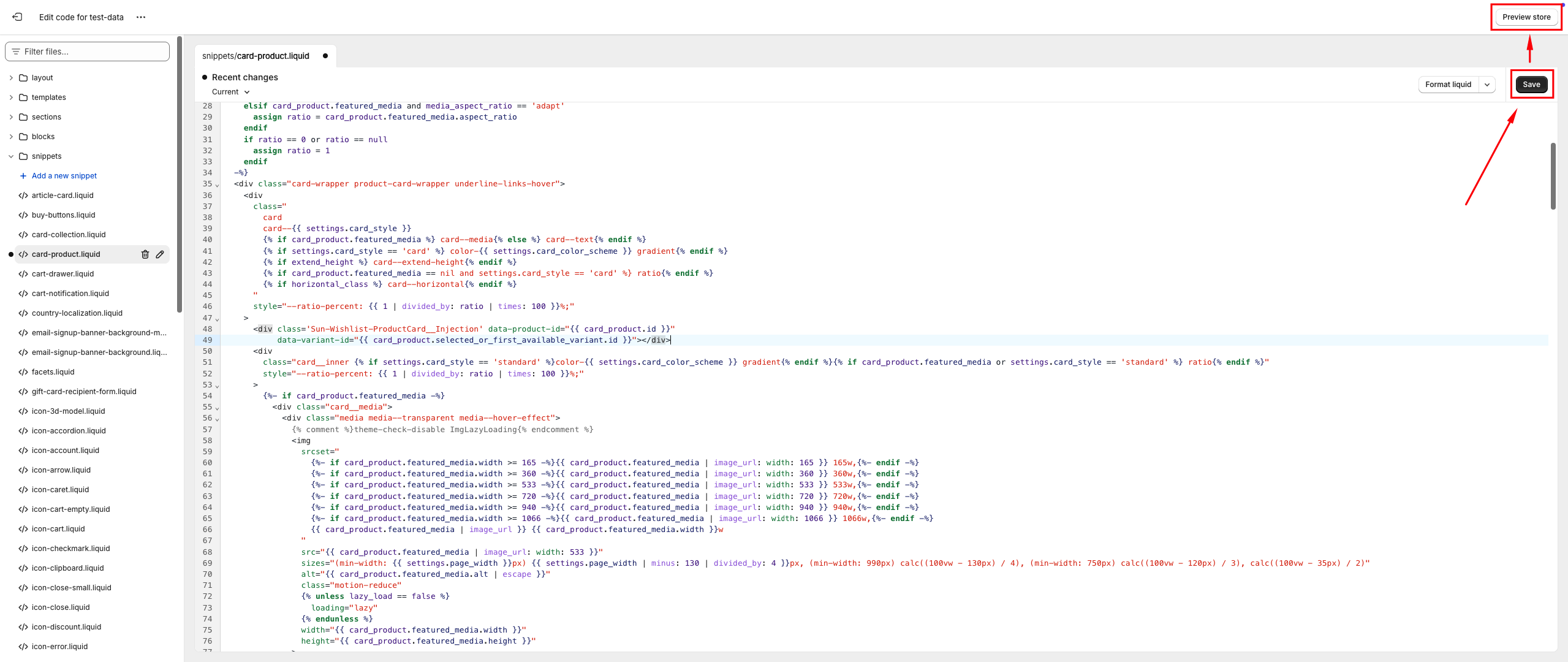Delete card-product.liquid with trash icon
The height and width of the screenshot is (662, 1568).
tap(145, 254)
